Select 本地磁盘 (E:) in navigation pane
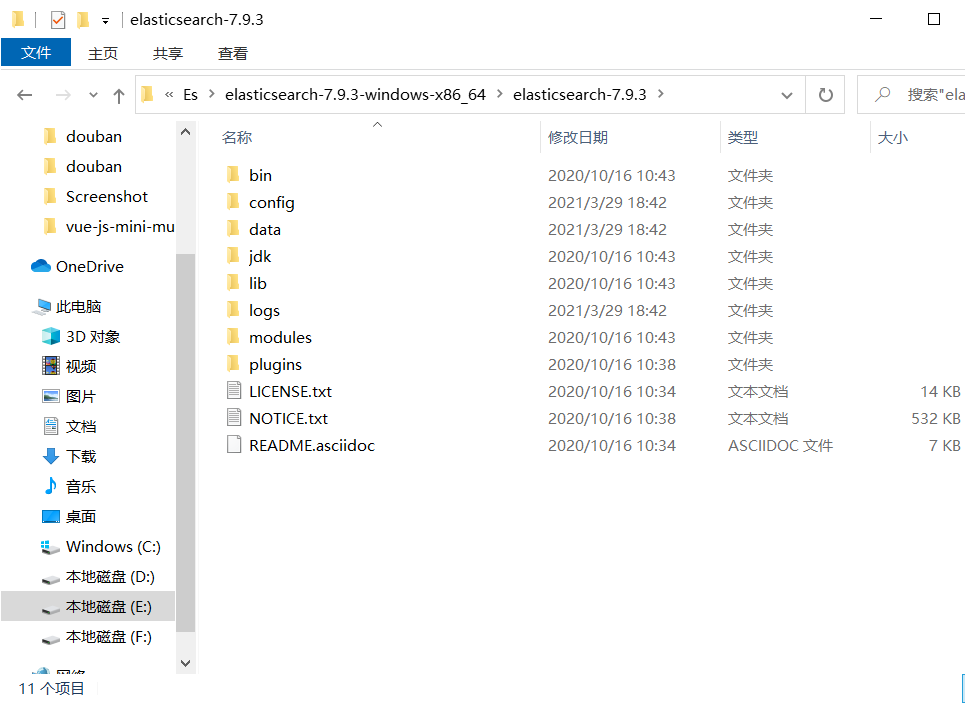The image size is (965, 704). [x=88, y=607]
